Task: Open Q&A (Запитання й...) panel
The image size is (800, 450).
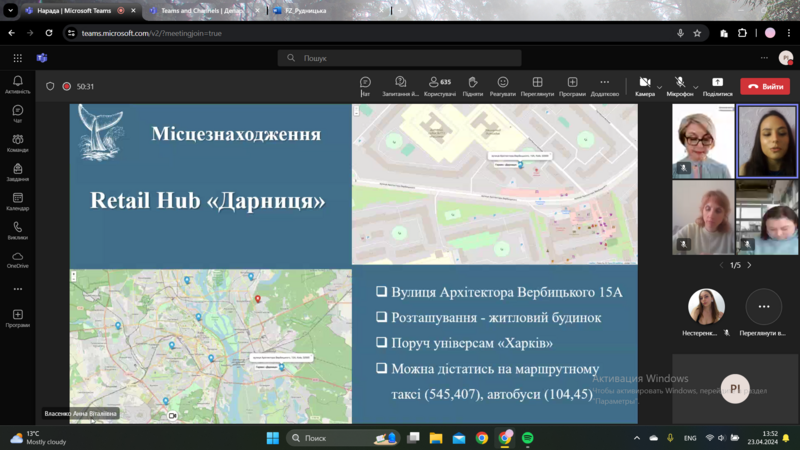Action: tap(401, 86)
